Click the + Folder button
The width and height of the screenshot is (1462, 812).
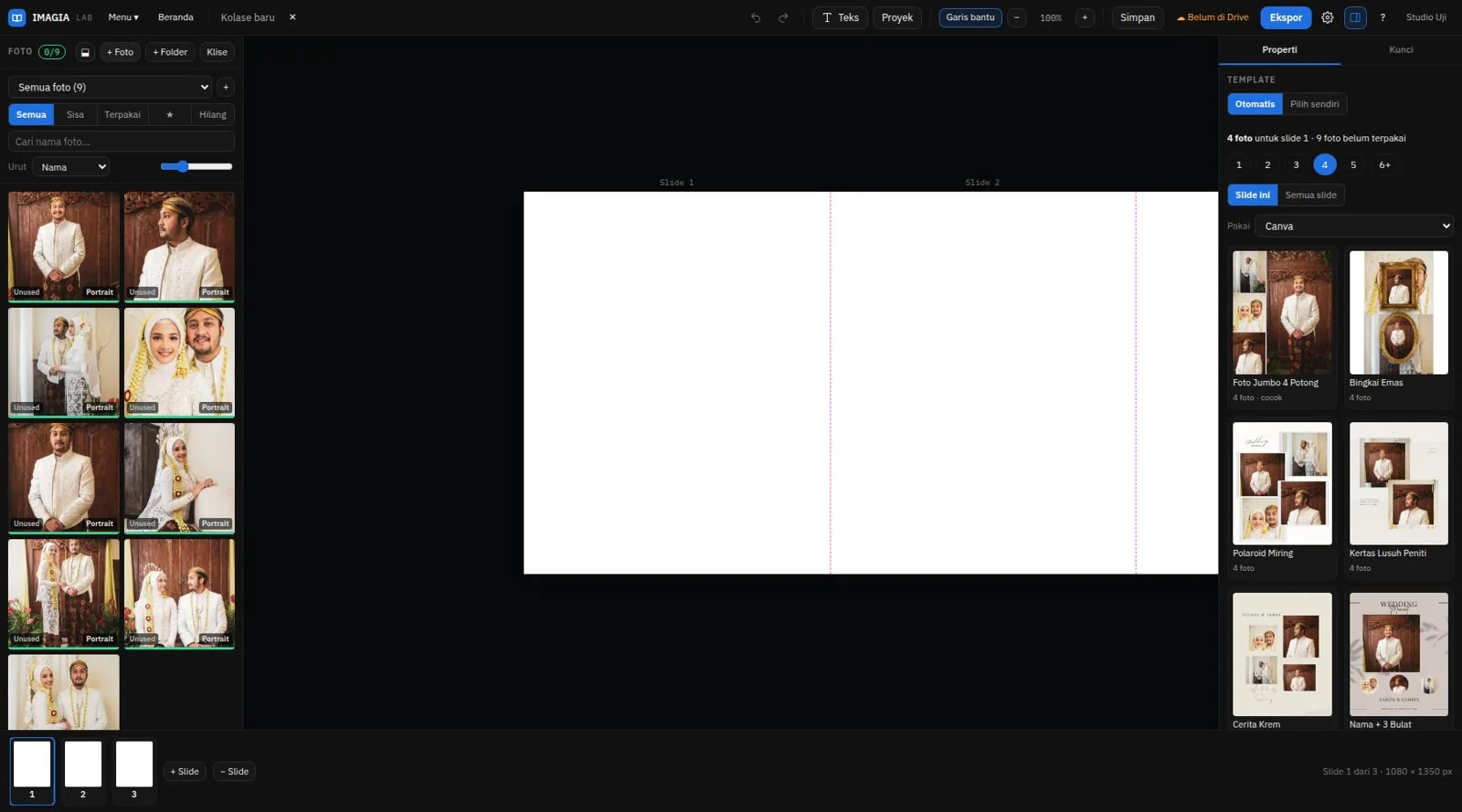point(170,52)
